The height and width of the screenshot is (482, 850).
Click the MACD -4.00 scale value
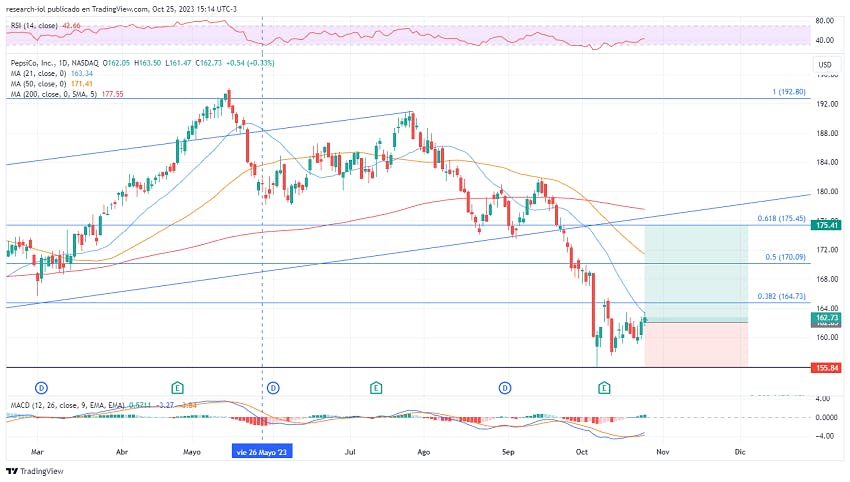click(823, 436)
